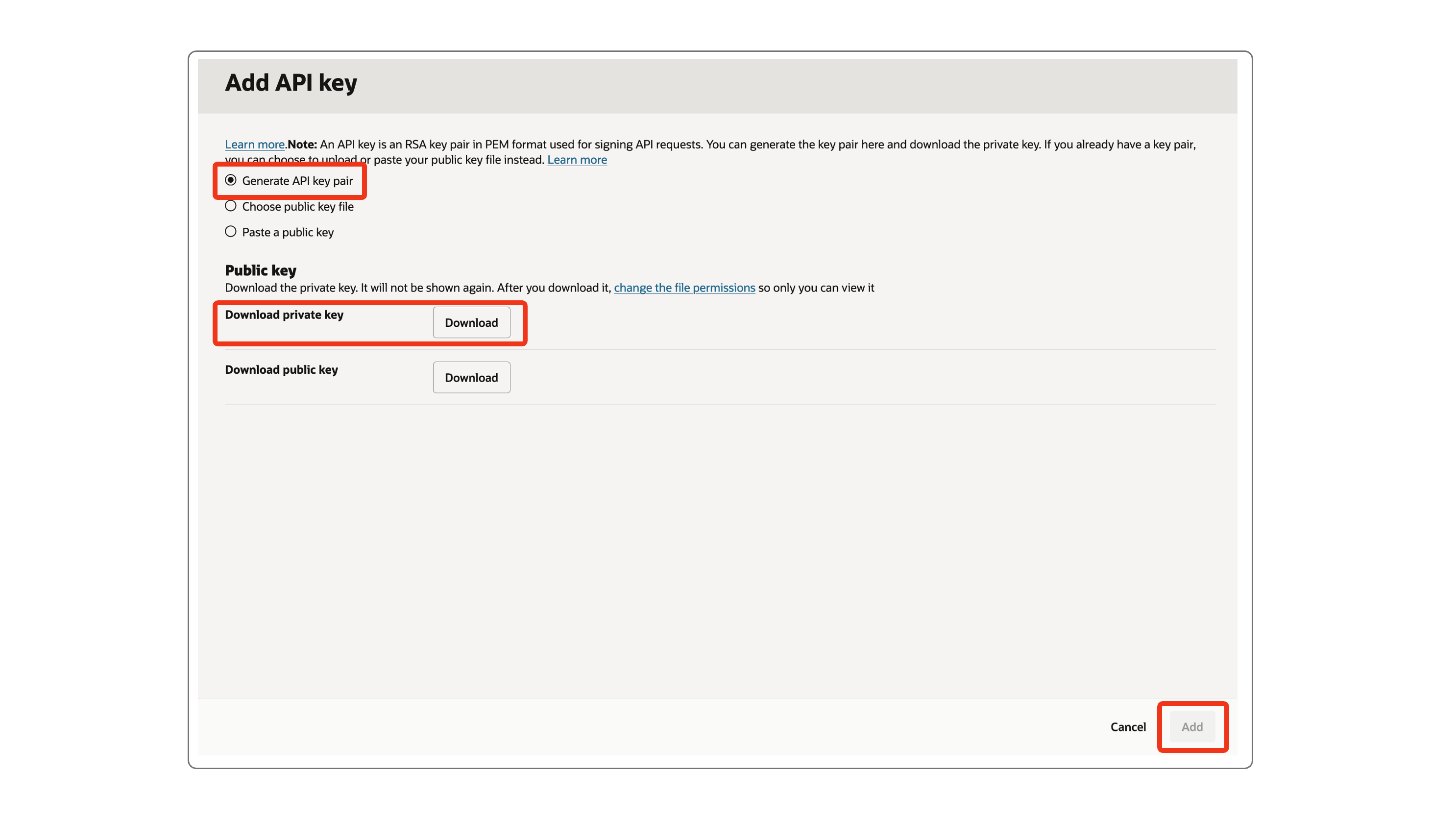Cancel the Add API key dialog
Image resolution: width=1456 pixels, height=825 pixels.
point(1127,727)
